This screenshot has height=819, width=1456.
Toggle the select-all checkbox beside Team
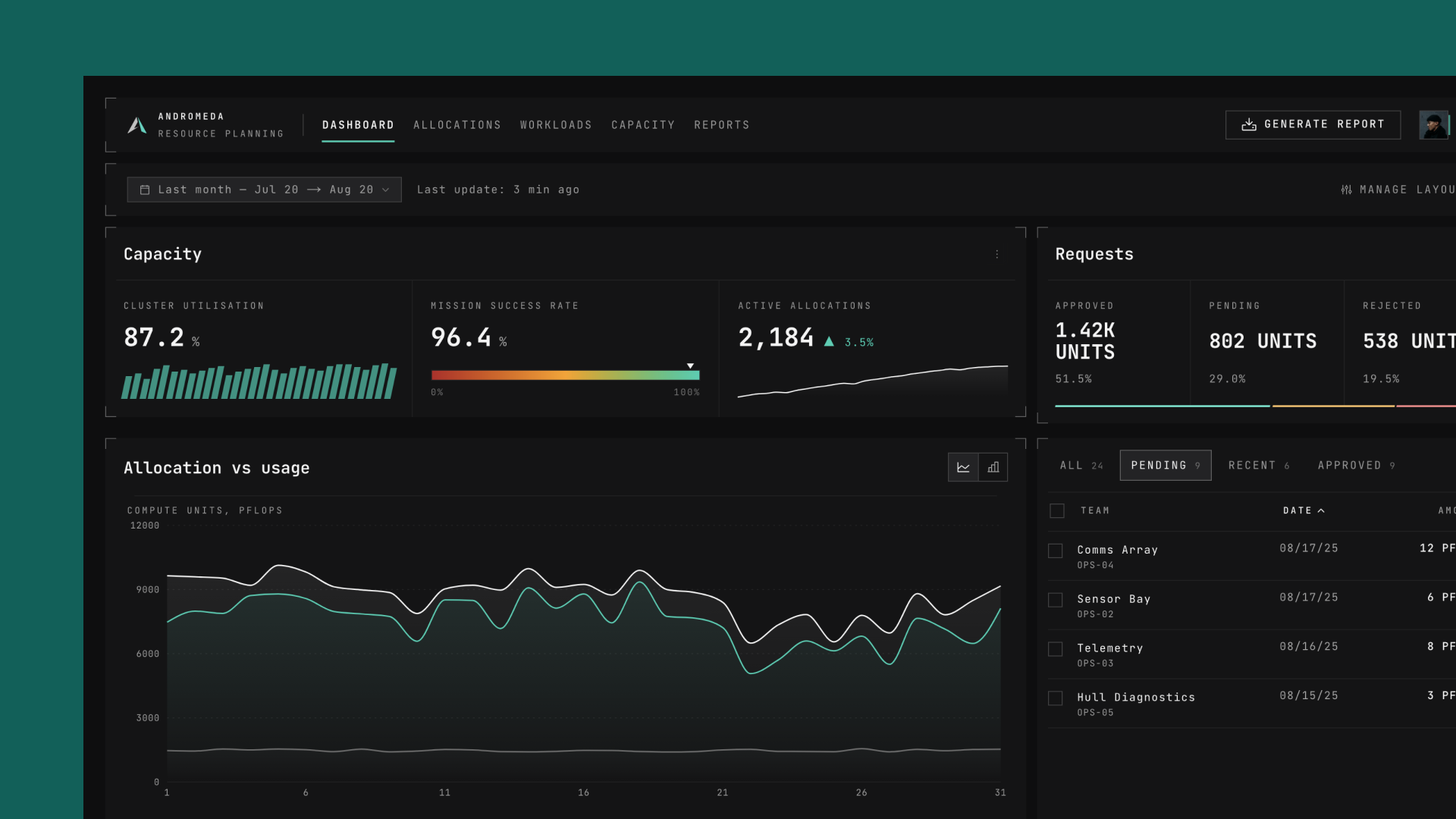tap(1057, 511)
